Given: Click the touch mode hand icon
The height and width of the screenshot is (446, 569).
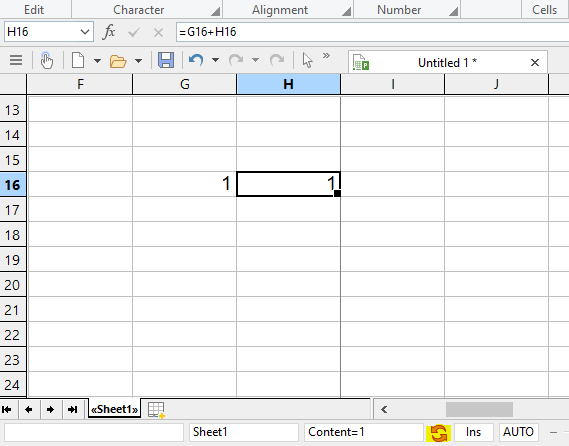Looking at the screenshot, I should pos(47,60).
